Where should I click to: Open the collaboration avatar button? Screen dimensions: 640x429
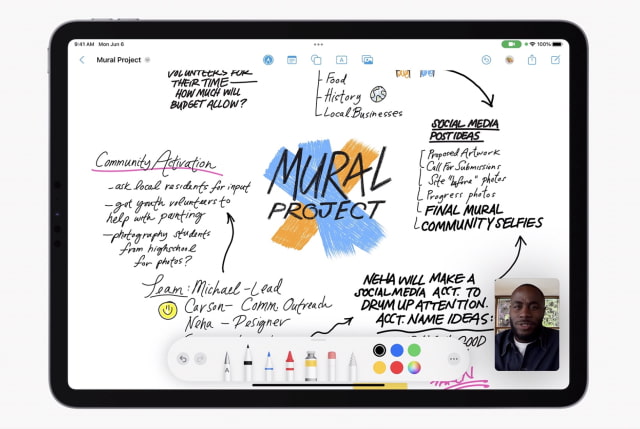(509, 60)
